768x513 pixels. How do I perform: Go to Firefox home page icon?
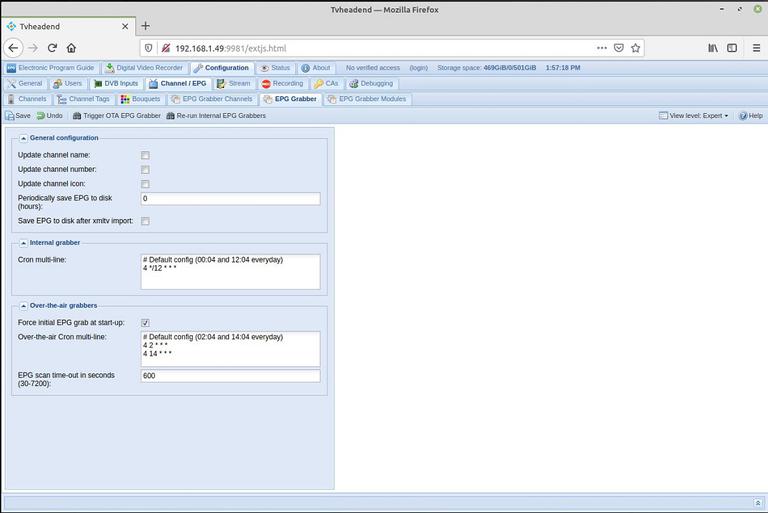pyautogui.click(x=72, y=48)
